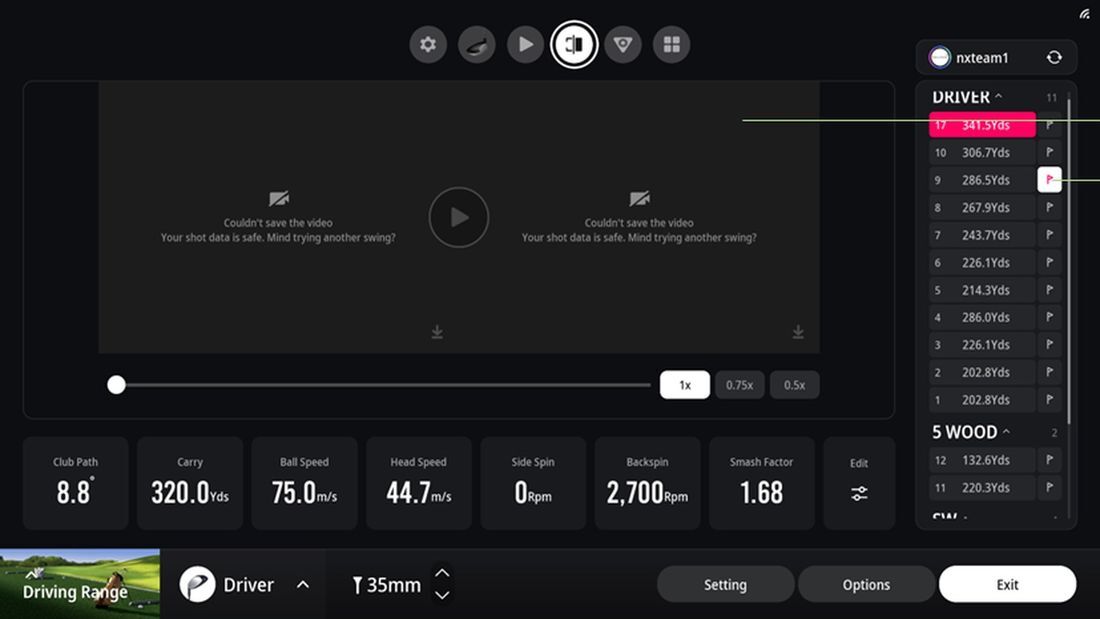Increase the 35mm tee height
Screen dimensions: 1100x619
442,573
